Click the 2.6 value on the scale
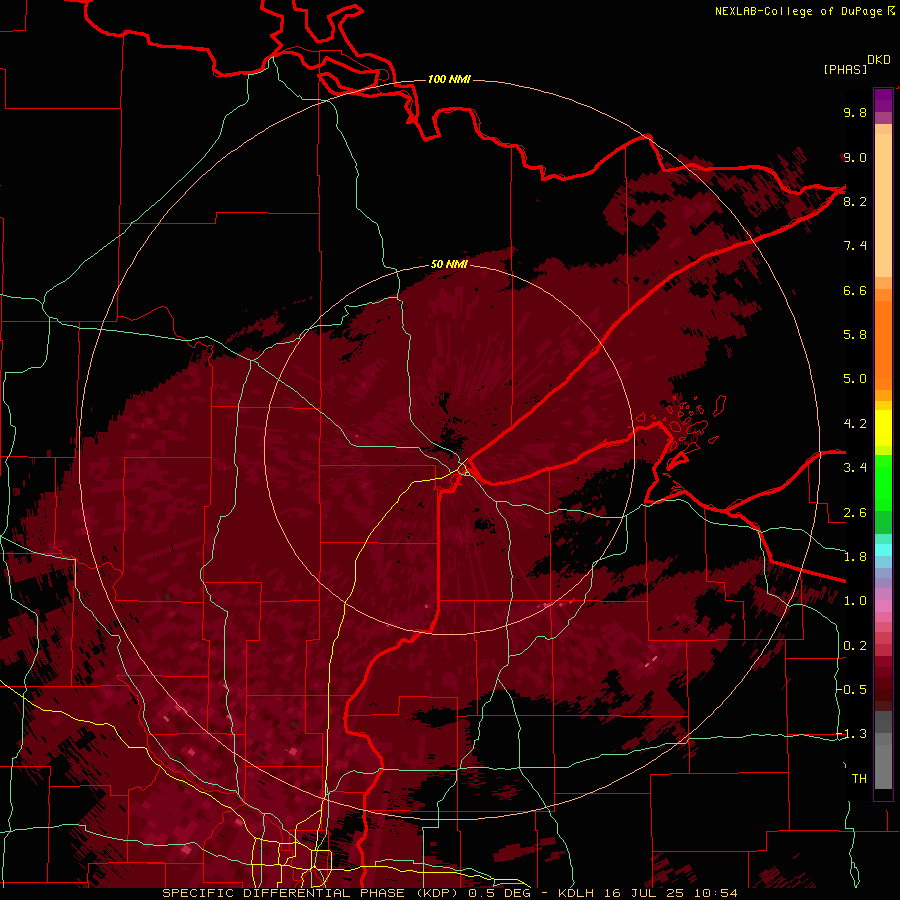This screenshot has width=900, height=900. [855, 513]
